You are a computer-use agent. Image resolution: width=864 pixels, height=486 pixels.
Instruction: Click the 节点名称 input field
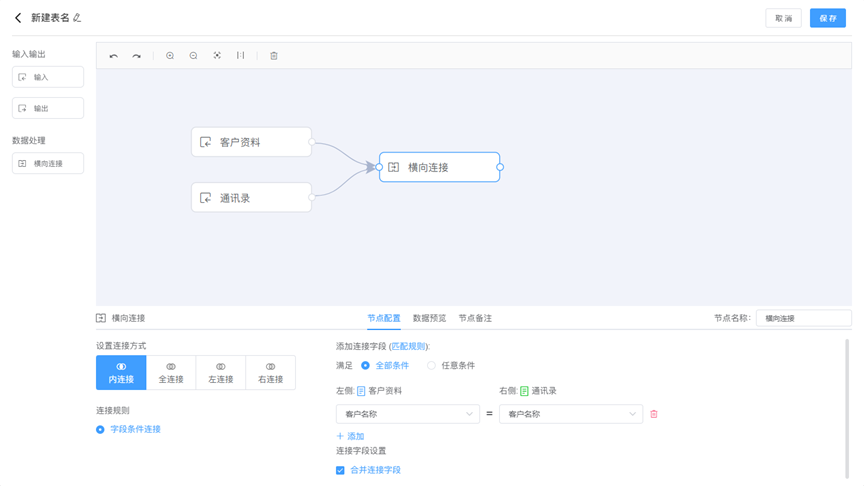coord(803,318)
